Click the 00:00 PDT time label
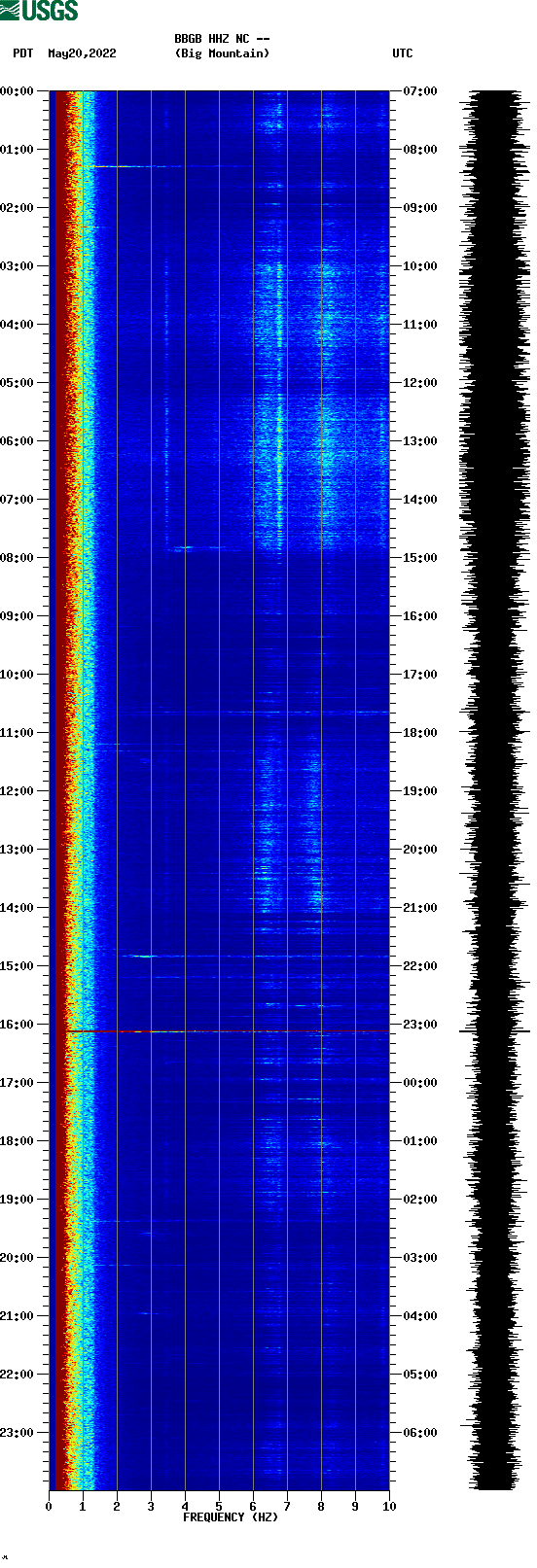Viewport: 537px width, 1568px height. pos(17,91)
